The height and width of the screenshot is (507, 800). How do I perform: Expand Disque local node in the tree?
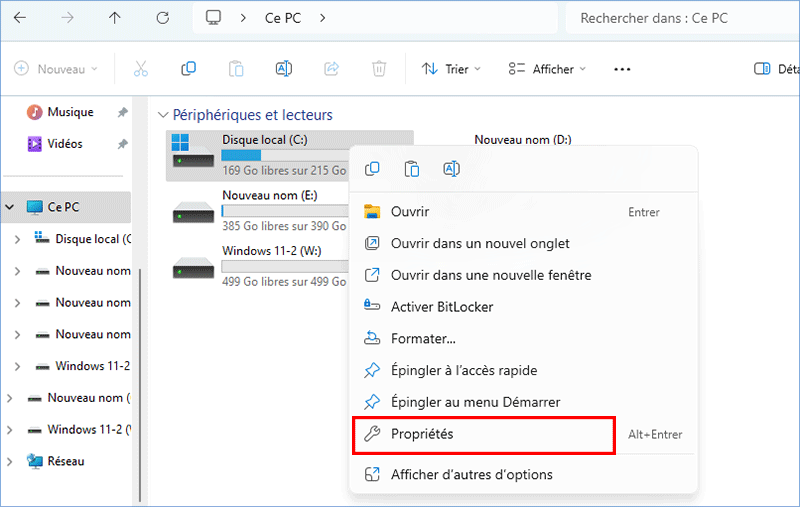pyautogui.click(x=17, y=239)
